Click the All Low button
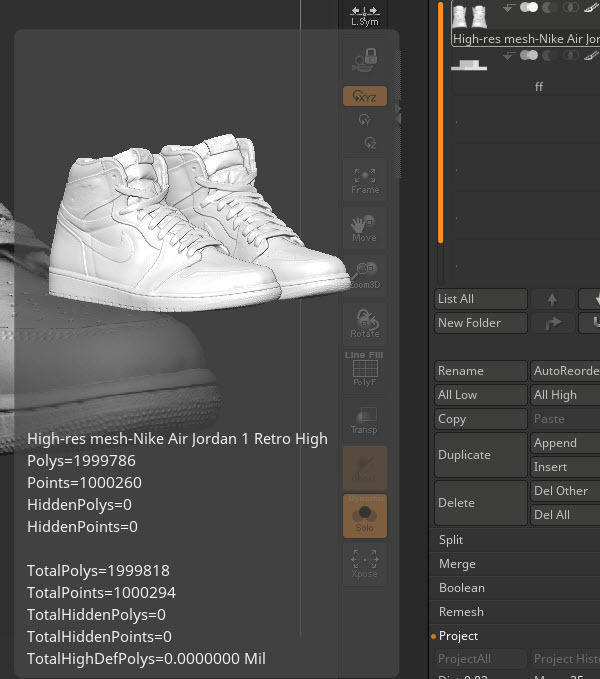 481,395
